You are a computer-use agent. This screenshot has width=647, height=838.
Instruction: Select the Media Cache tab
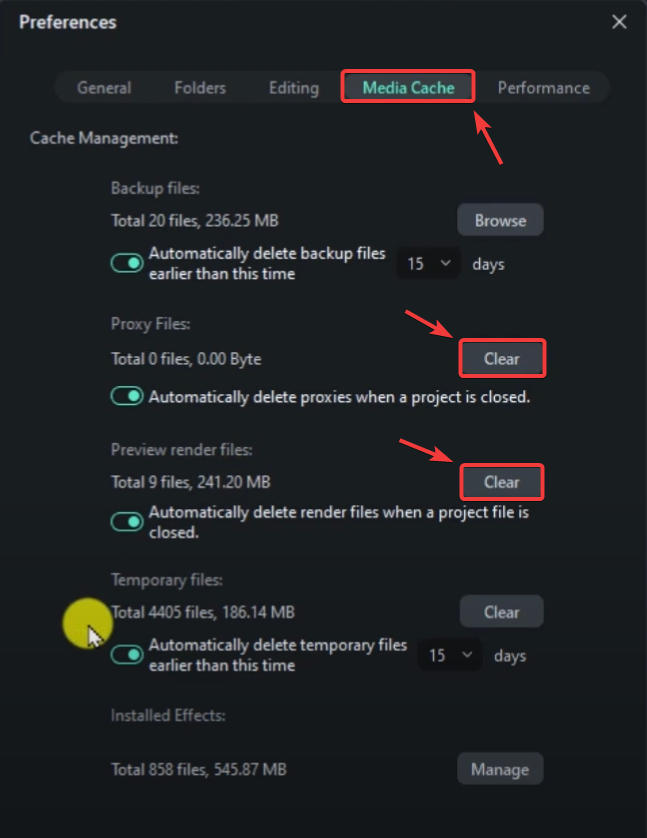click(x=408, y=88)
